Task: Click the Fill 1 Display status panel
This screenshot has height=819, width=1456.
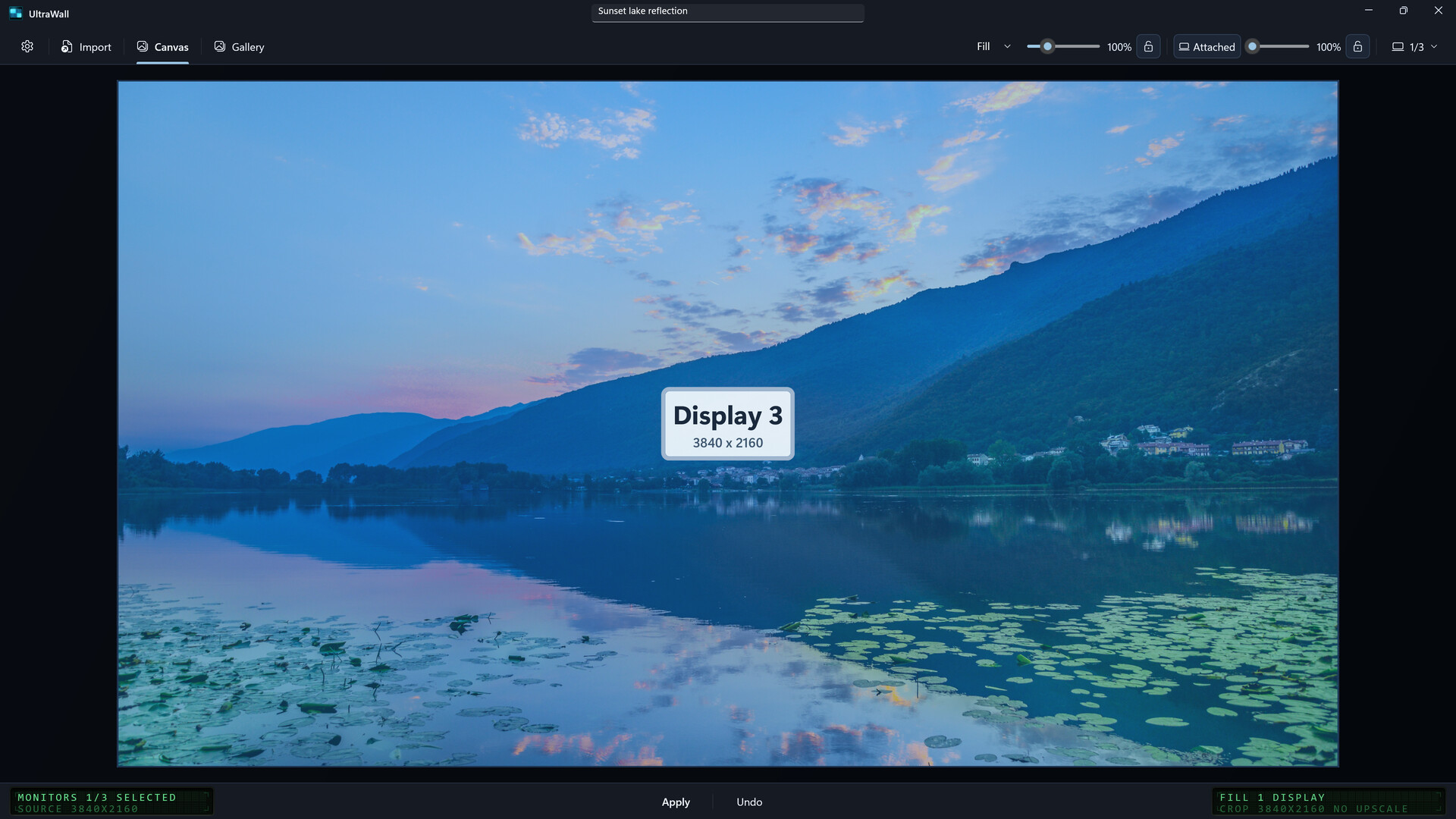Action: [x=1328, y=802]
